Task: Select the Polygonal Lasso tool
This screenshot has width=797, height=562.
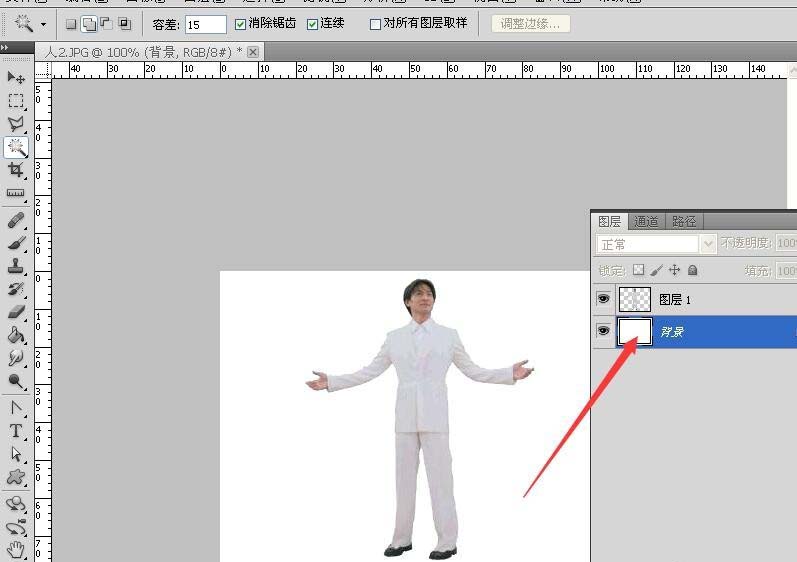Action: pos(16,123)
